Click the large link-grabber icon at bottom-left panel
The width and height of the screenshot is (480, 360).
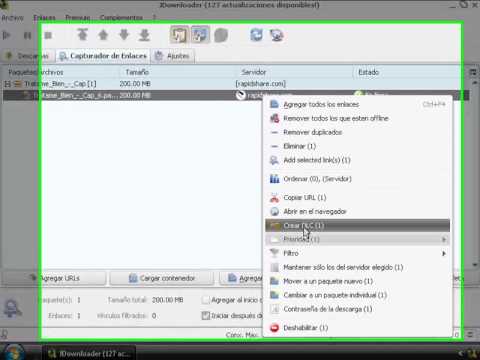[x=12, y=308]
